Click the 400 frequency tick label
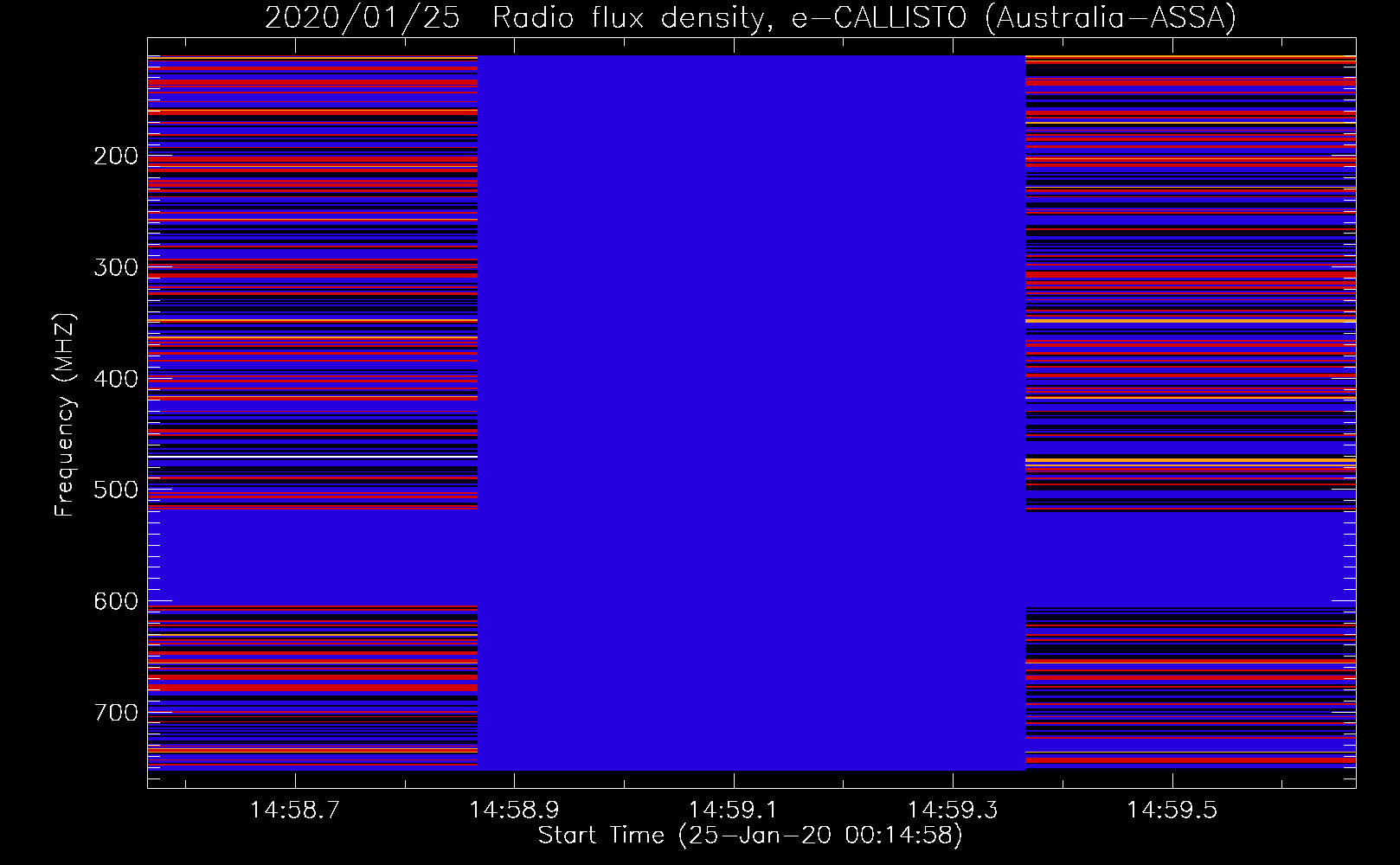 116,379
